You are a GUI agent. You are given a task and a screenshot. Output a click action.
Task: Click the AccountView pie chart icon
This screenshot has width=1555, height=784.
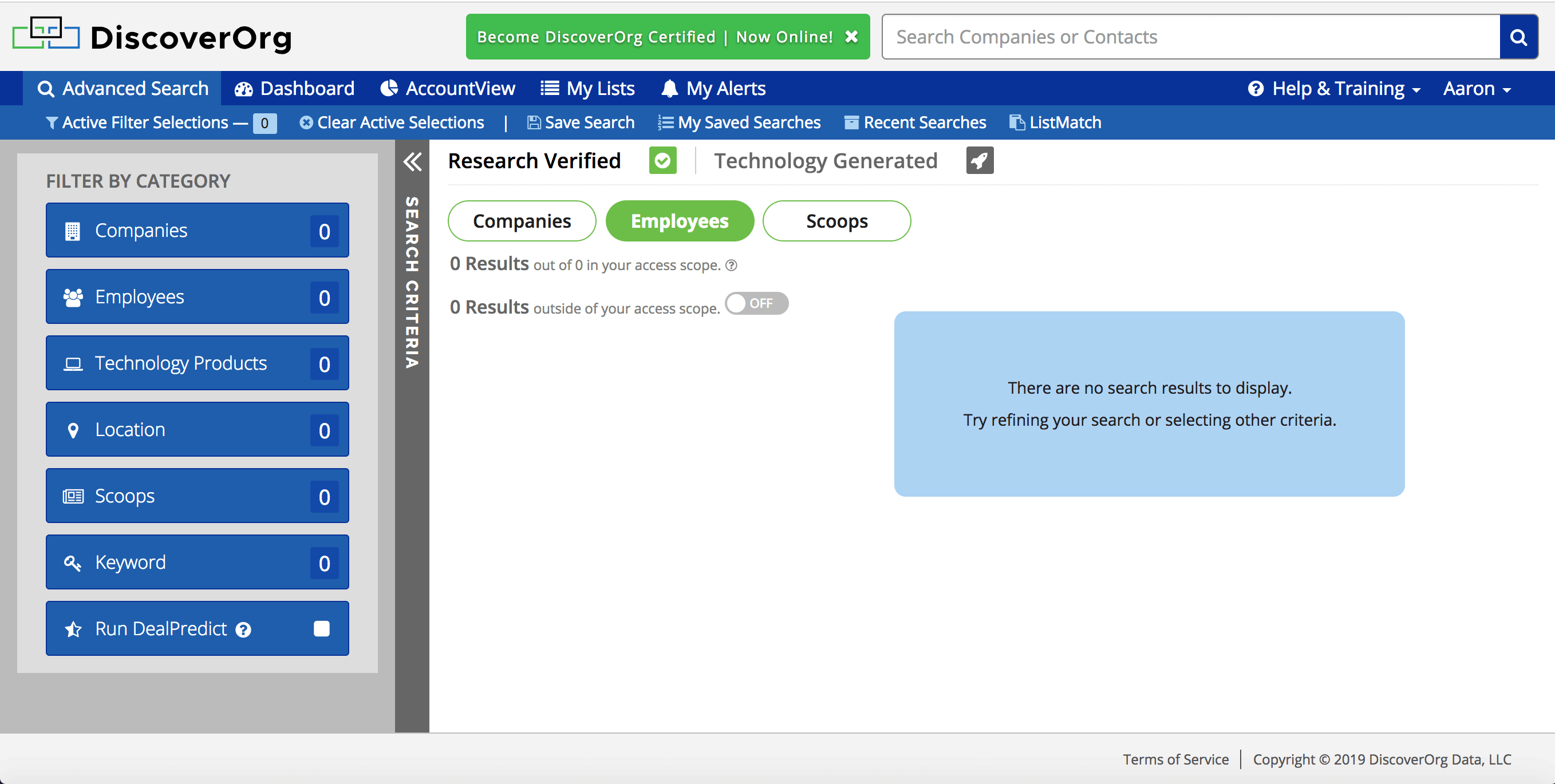(x=389, y=89)
